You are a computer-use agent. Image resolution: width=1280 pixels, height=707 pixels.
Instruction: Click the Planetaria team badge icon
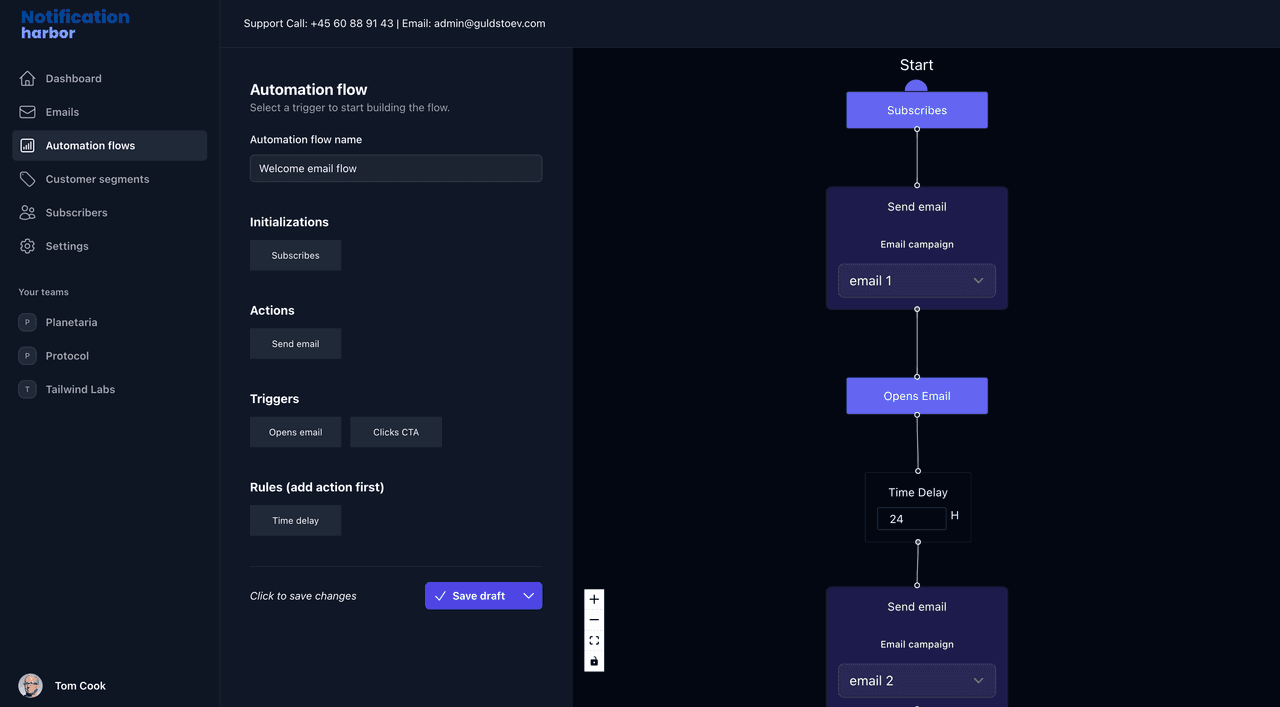point(27,322)
